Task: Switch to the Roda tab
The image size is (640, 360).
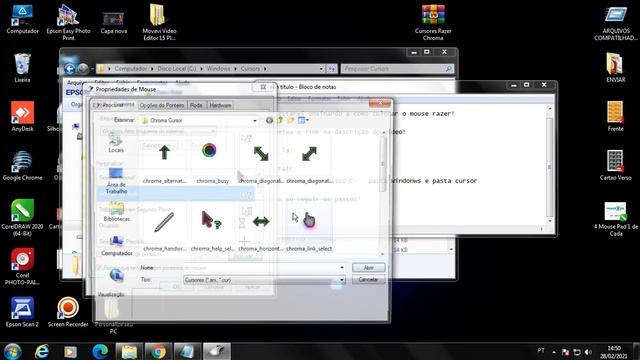Action: (x=196, y=105)
